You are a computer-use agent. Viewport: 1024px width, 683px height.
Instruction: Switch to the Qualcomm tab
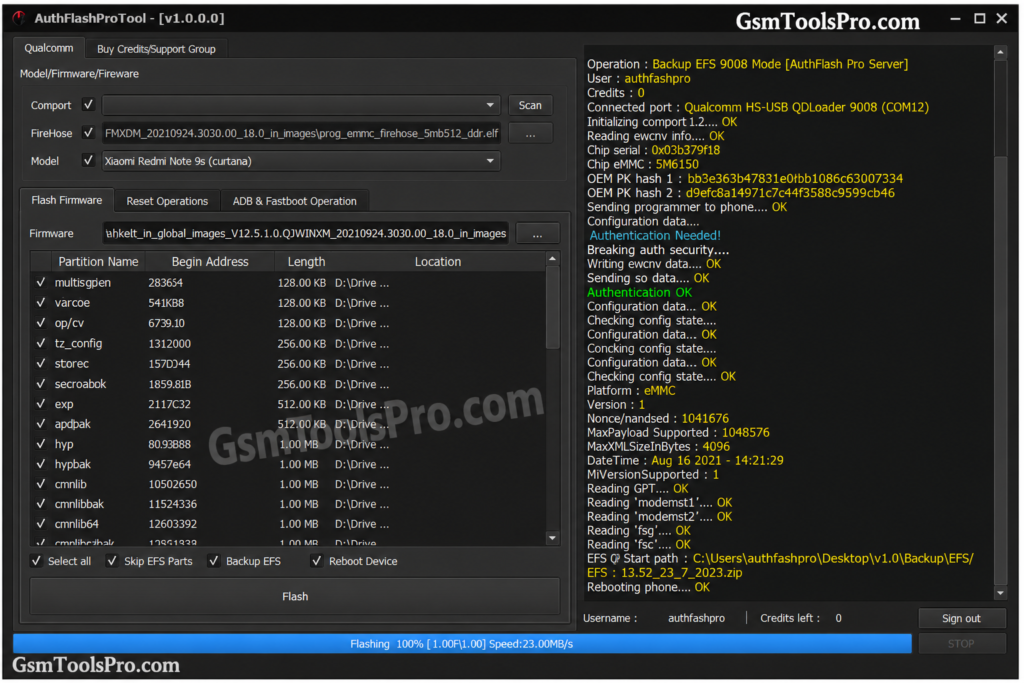point(49,48)
